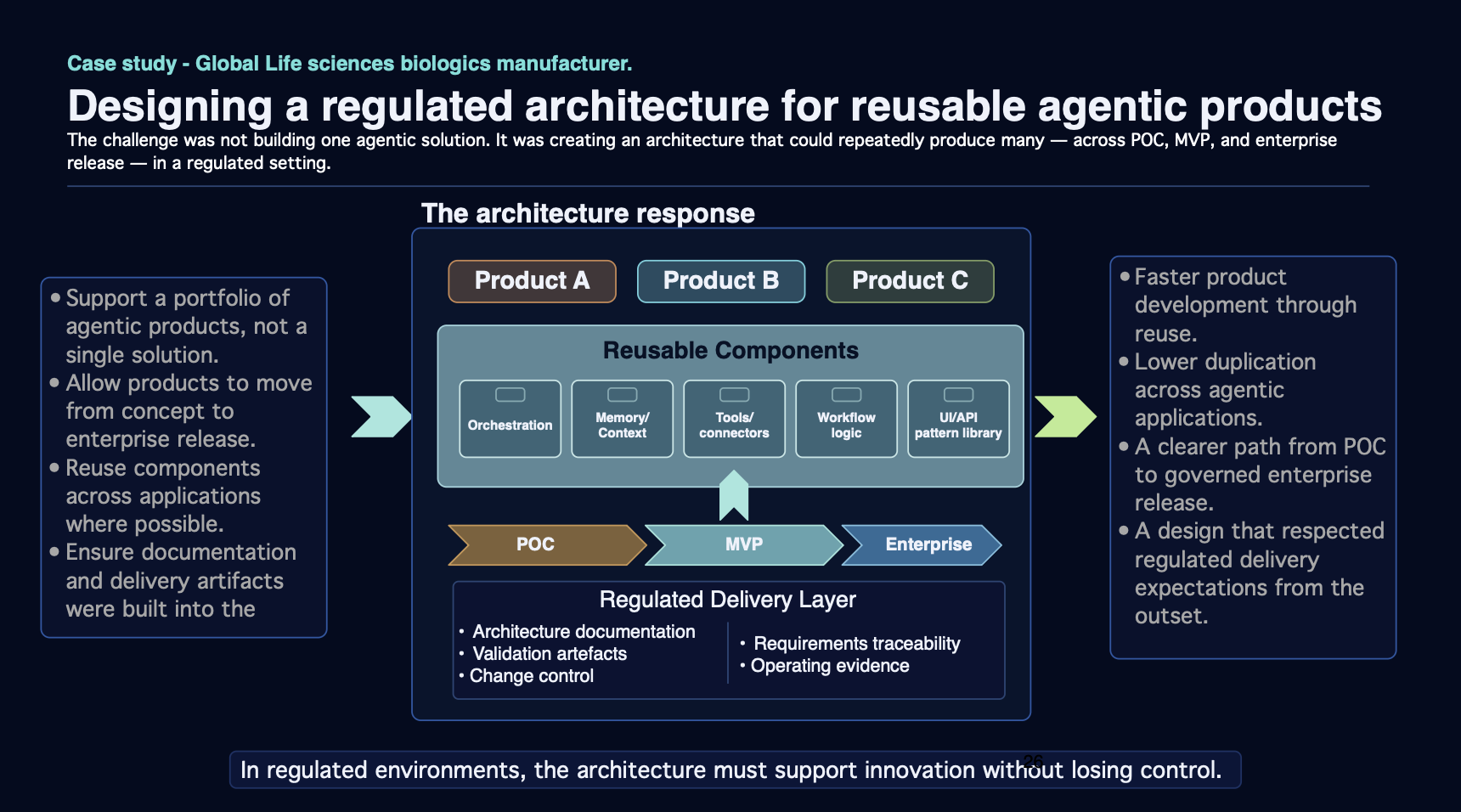Select the MVP stage arrow

click(x=744, y=544)
